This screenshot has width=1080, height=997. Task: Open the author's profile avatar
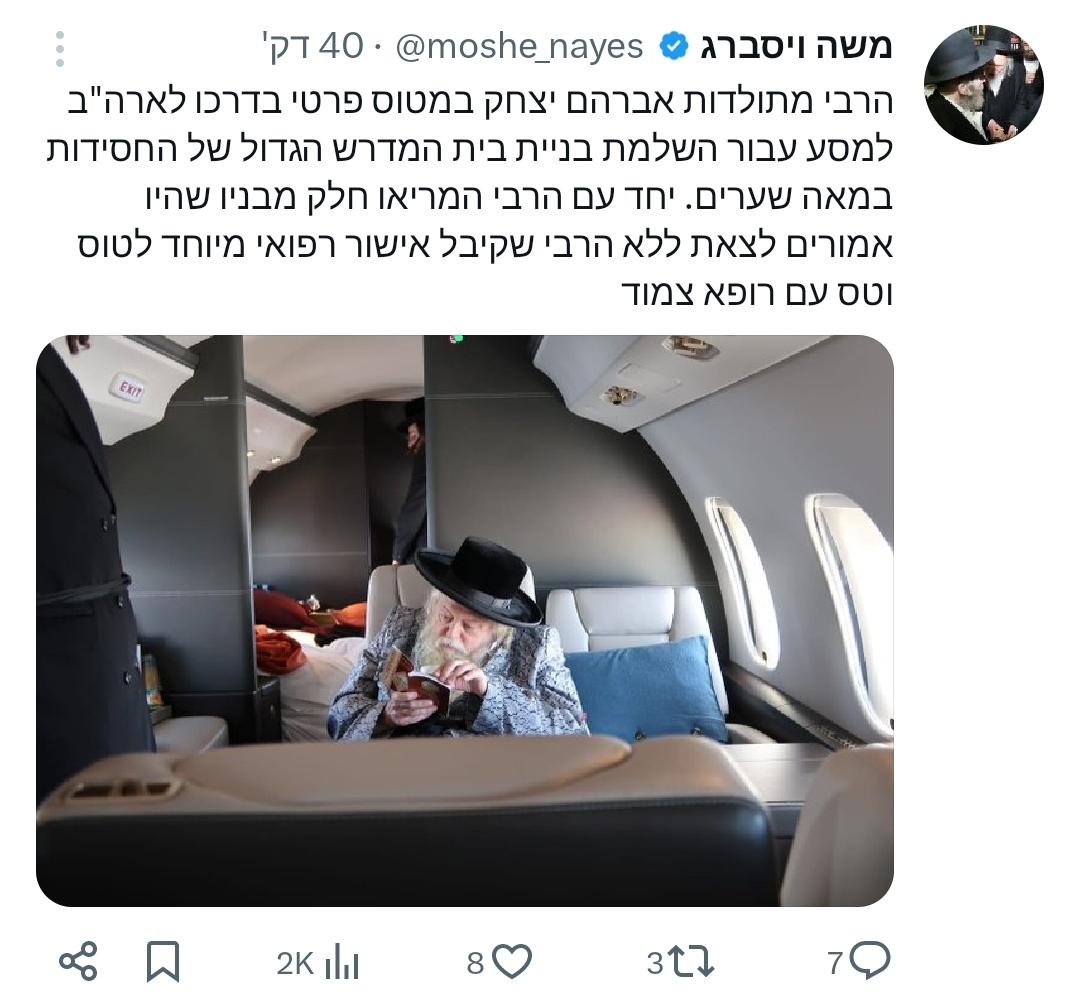984,85
